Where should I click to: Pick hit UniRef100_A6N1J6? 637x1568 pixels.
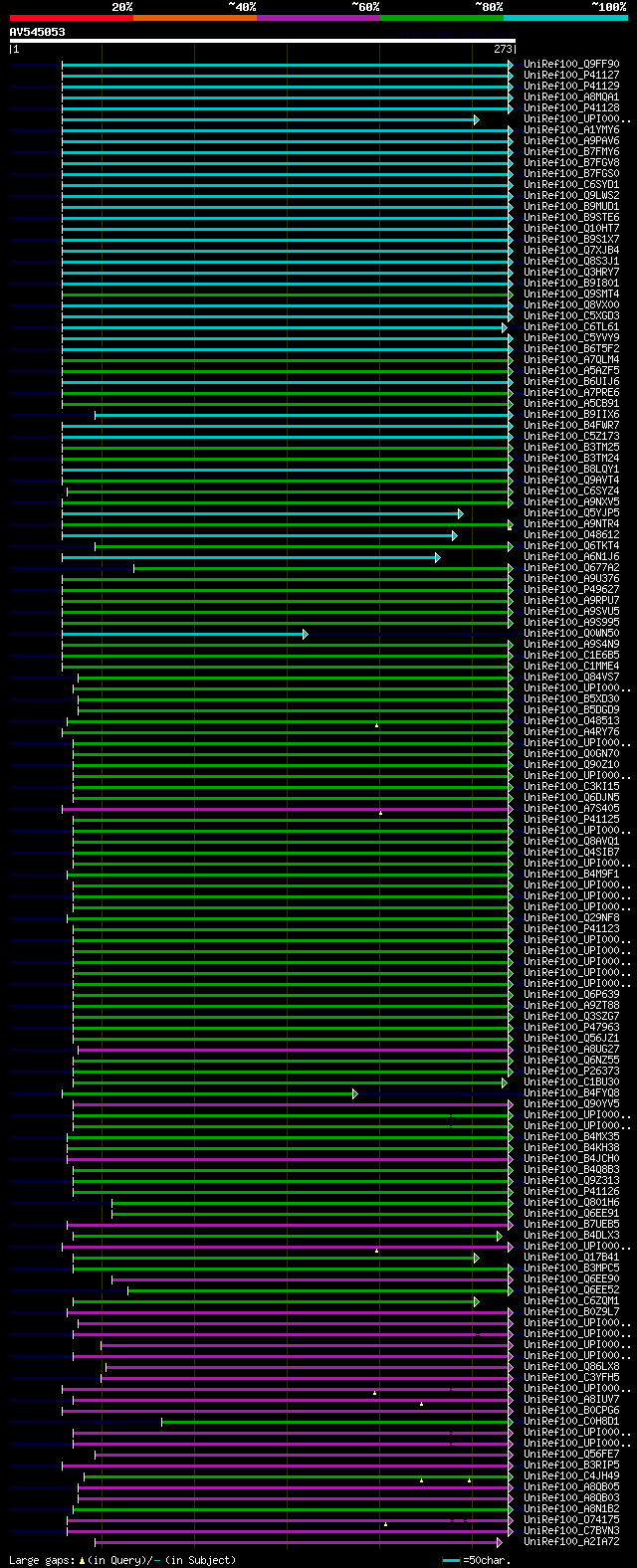[x=571, y=557]
